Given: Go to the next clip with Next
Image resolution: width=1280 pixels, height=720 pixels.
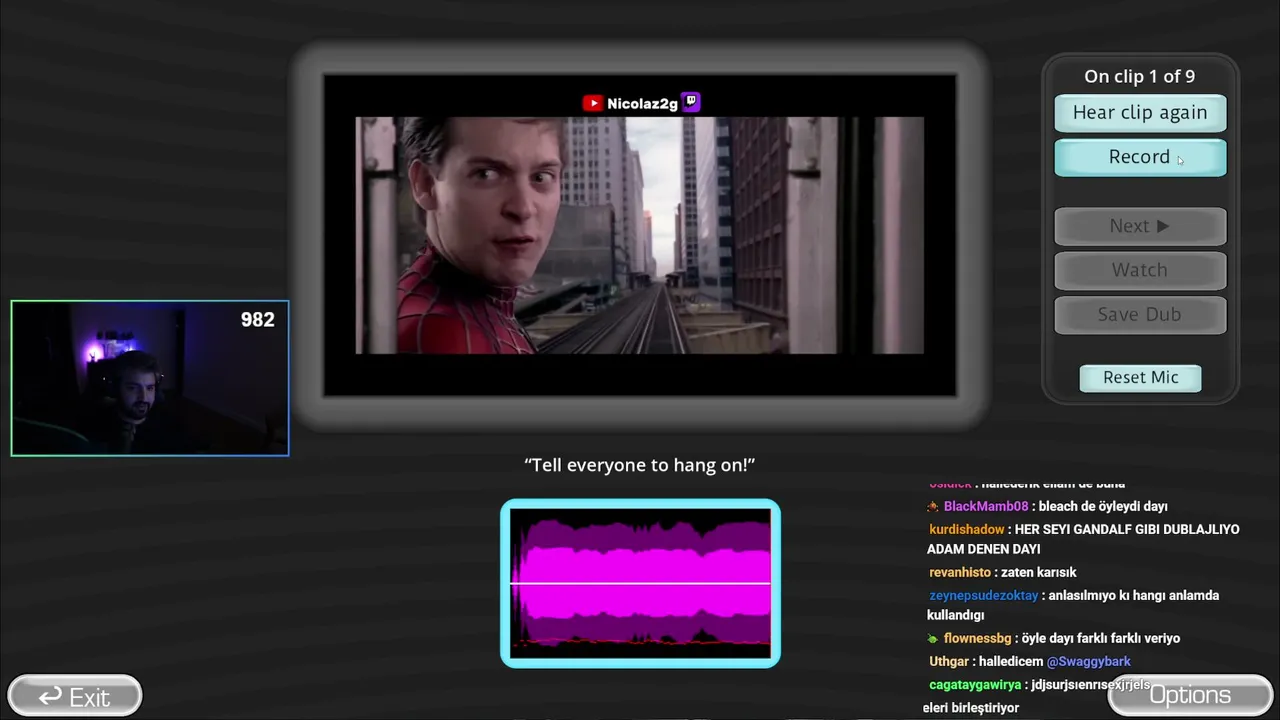Looking at the screenshot, I should [1140, 226].
